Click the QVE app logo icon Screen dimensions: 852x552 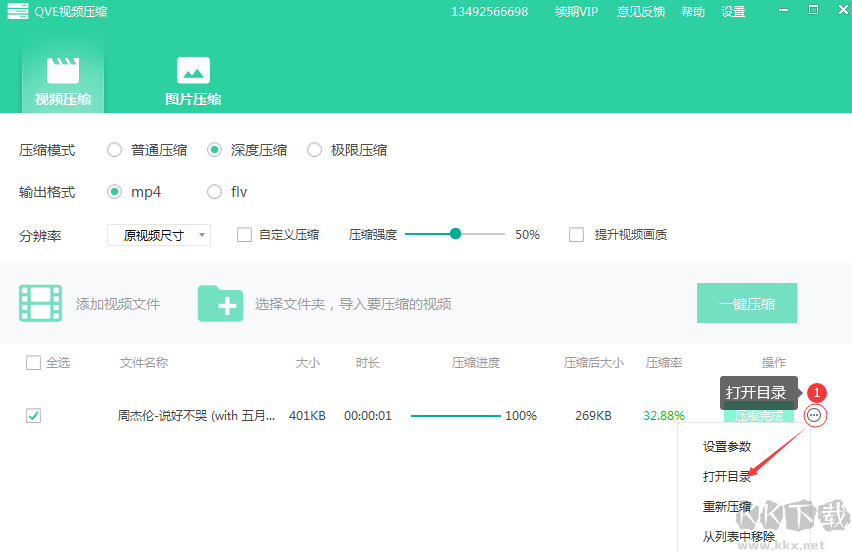[18, 12]
